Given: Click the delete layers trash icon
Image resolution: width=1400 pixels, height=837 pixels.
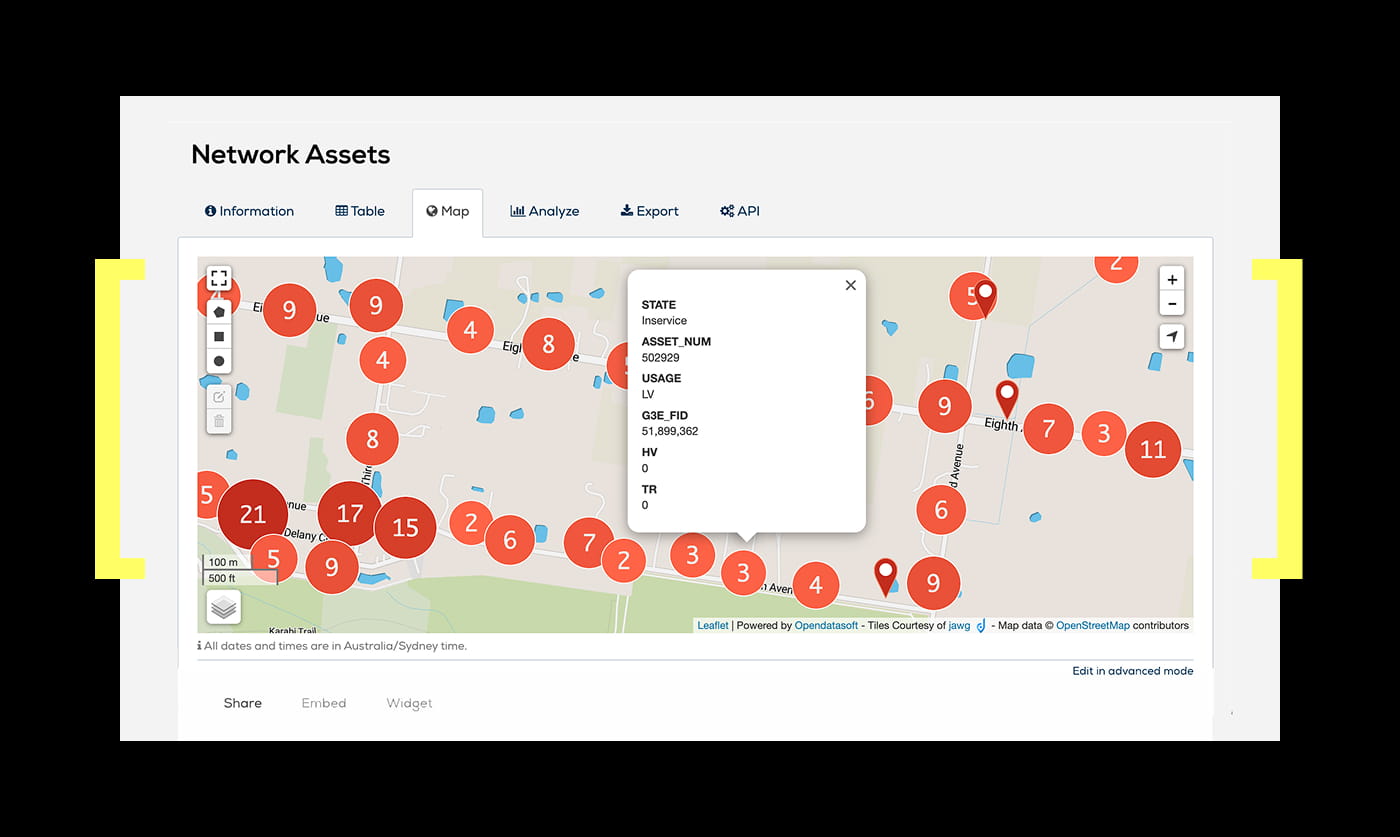Looking at the screenshot, I should [x=219, y=421].
